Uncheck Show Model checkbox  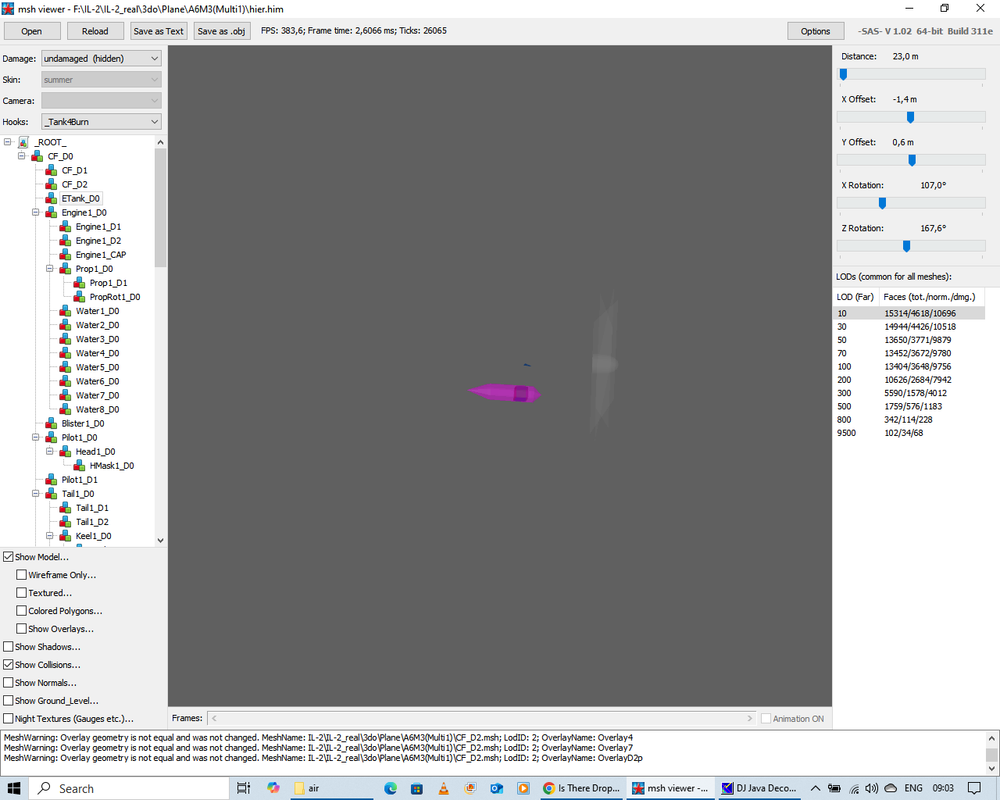point(8,557)
